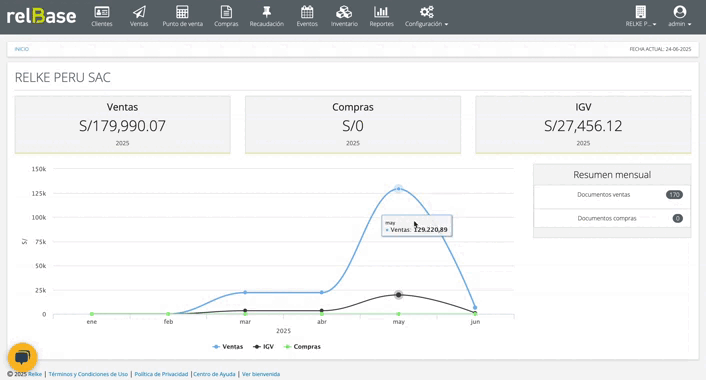This screenshot has height=380, width=706.
Task: Toggle the IGV series in legend
Action: tap(263, 347)
